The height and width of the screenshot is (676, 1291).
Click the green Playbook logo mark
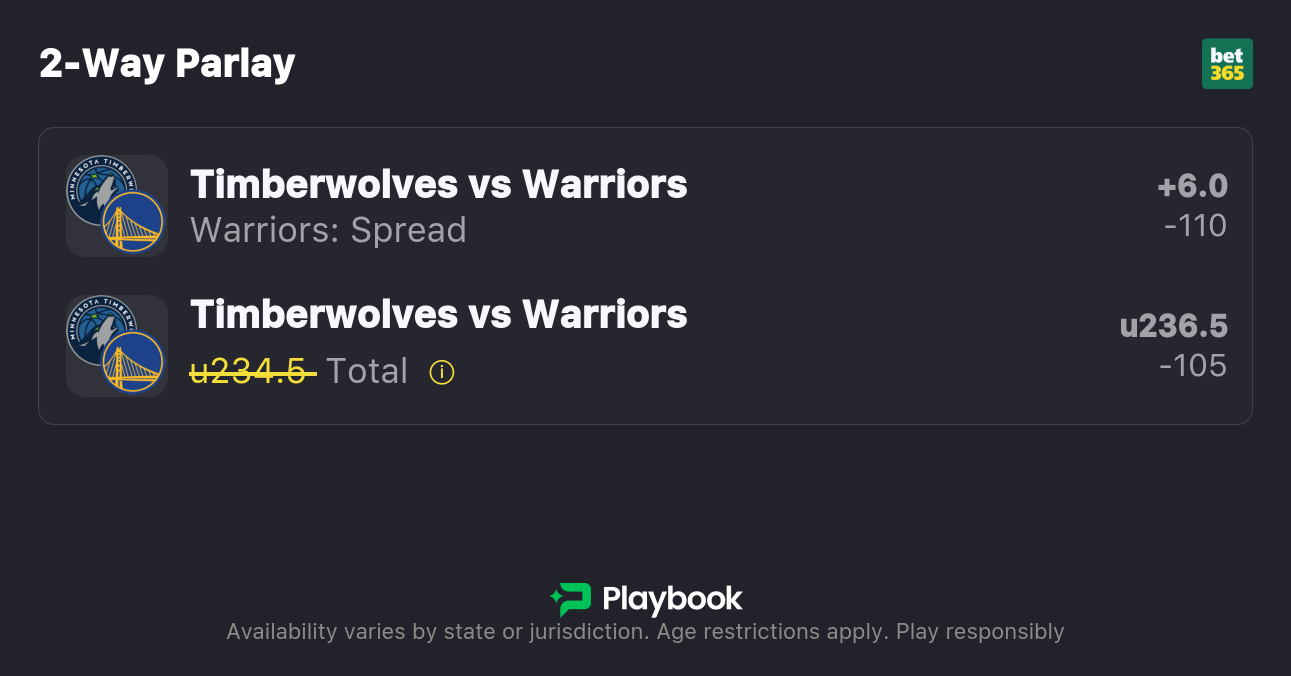tap(571, 599)
